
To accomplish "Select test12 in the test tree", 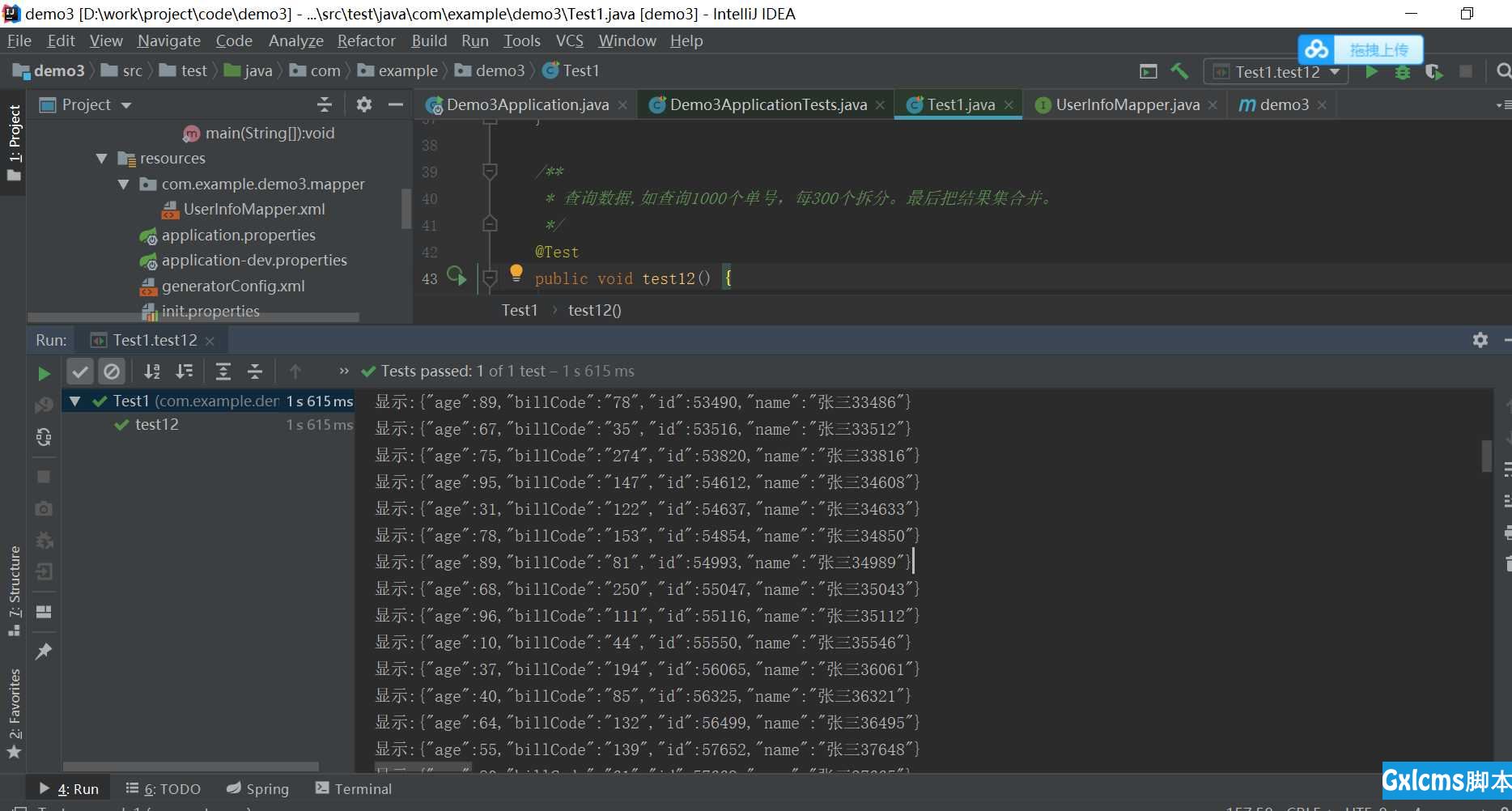I will pos(156,424).
